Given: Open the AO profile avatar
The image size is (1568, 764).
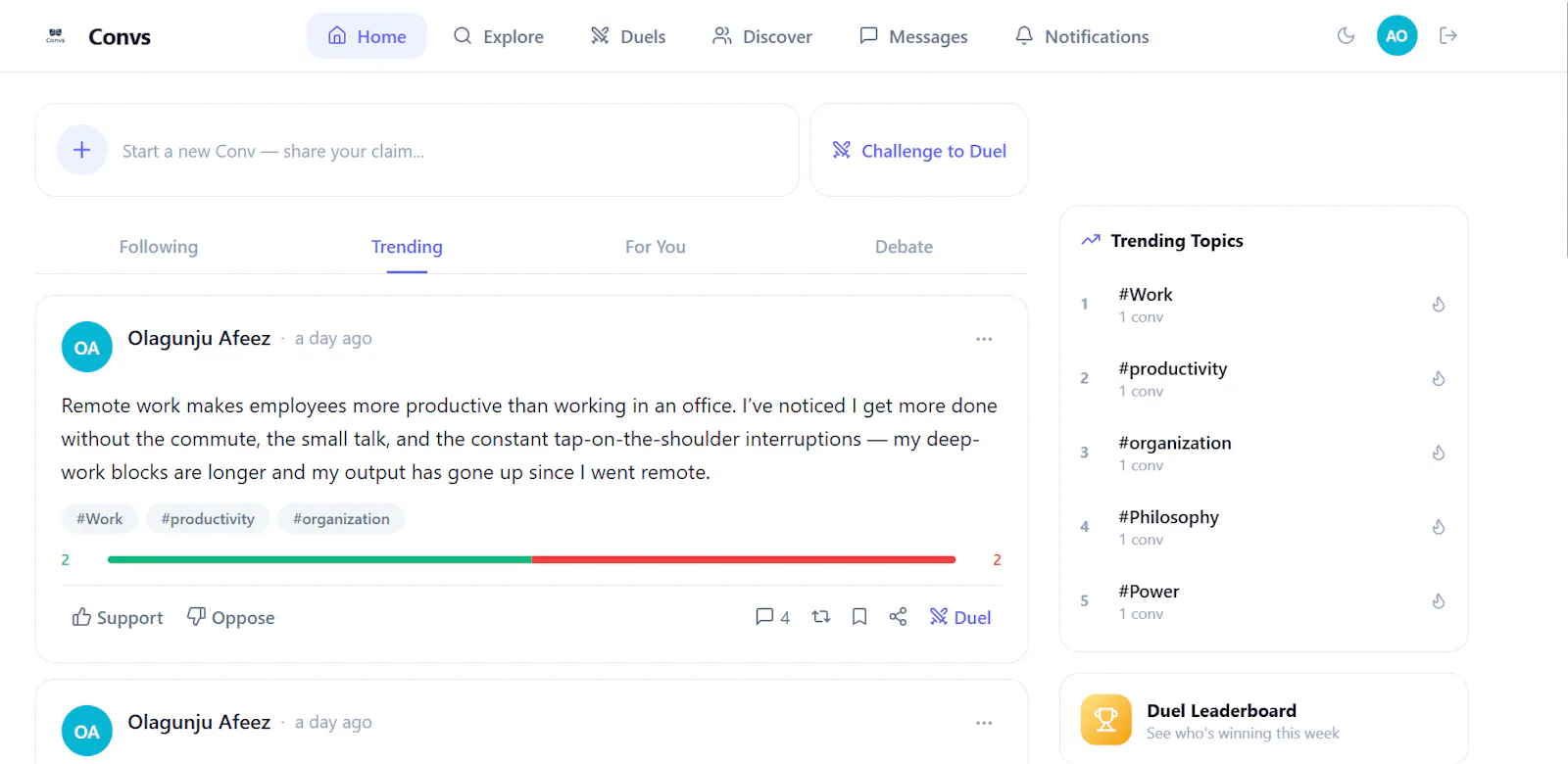Looking at the screenshot, I should (x=1396, y=35).
